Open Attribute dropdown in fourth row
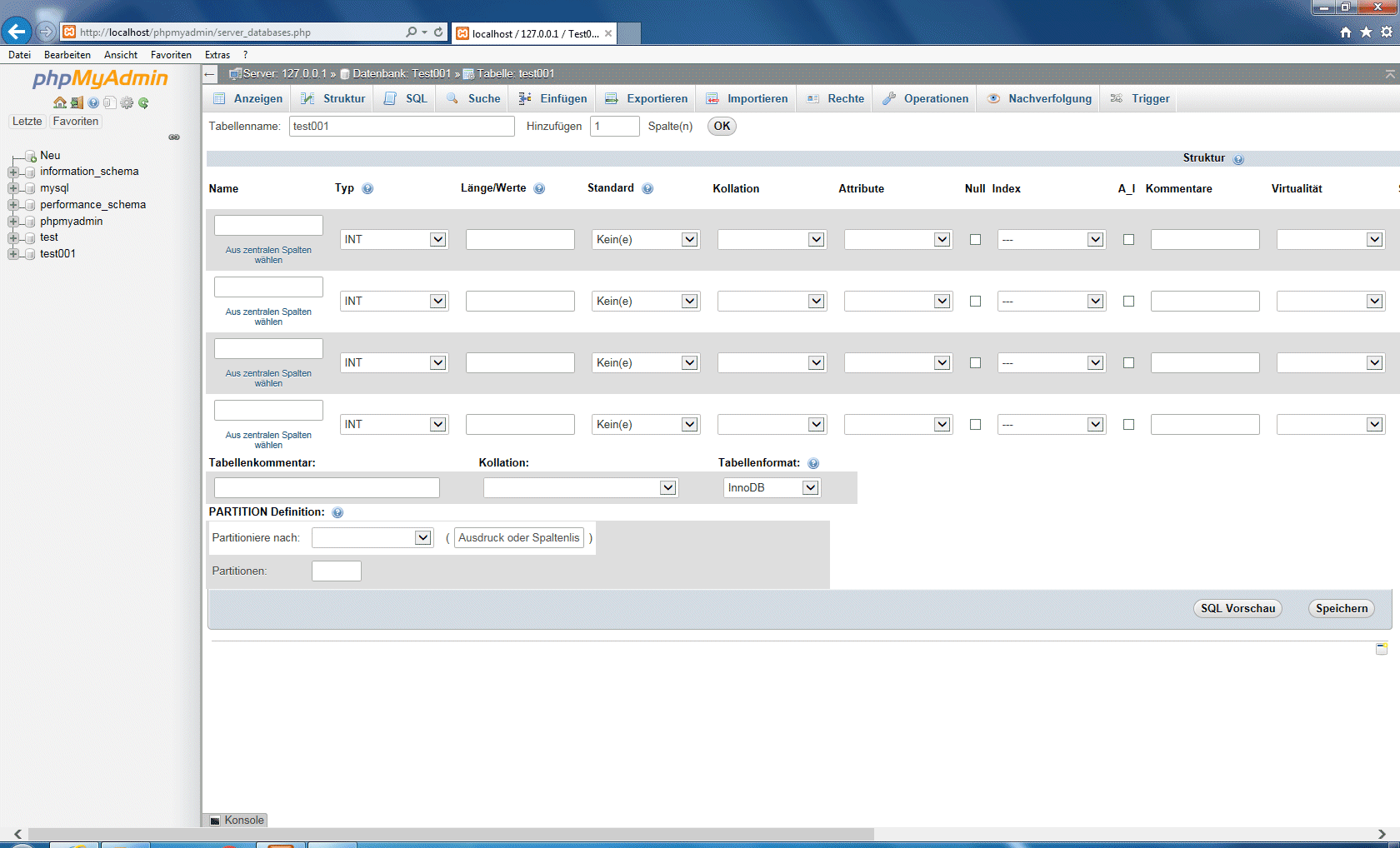The image size is (1400, 848). pos(897,425)
